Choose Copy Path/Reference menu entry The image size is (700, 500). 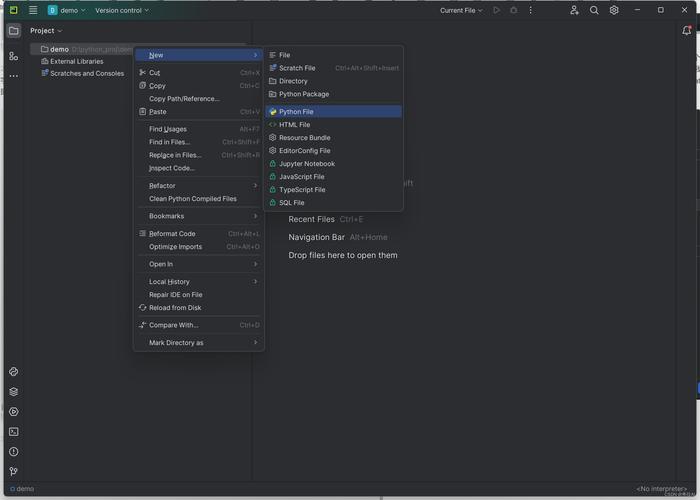point(199,99)
